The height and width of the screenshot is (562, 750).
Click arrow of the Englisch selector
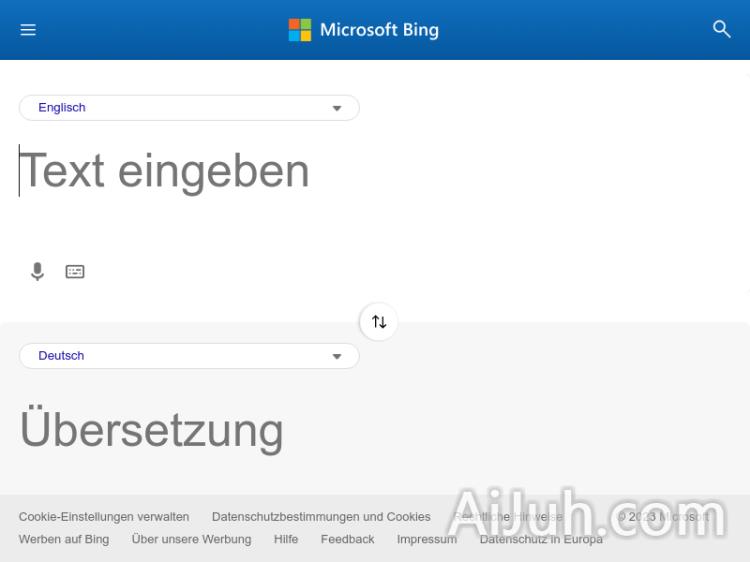pyautogui.click(x=337, y=108)
